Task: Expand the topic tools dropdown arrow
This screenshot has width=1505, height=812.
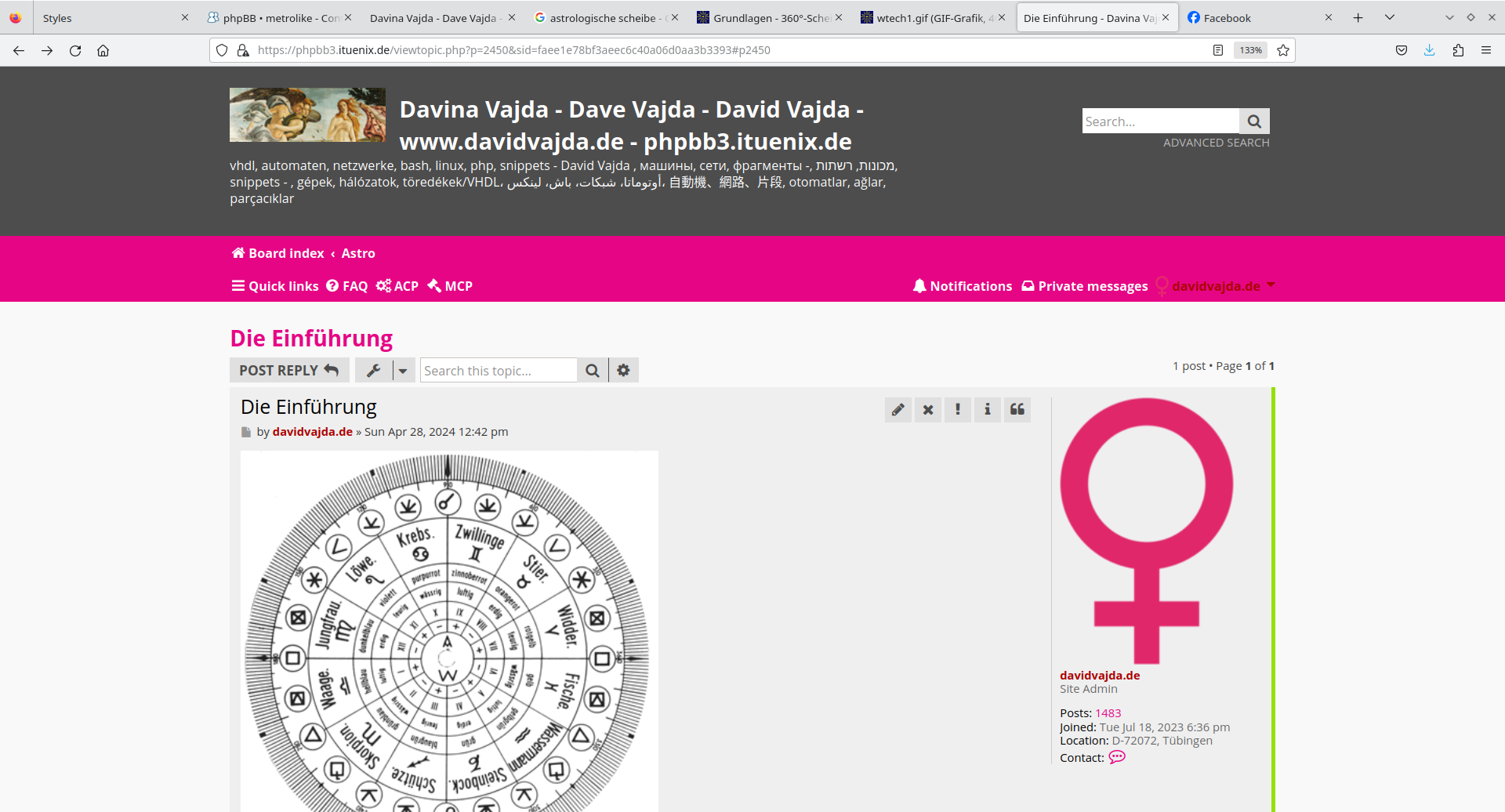Action: pyautogui.click(x=403, y=371)
